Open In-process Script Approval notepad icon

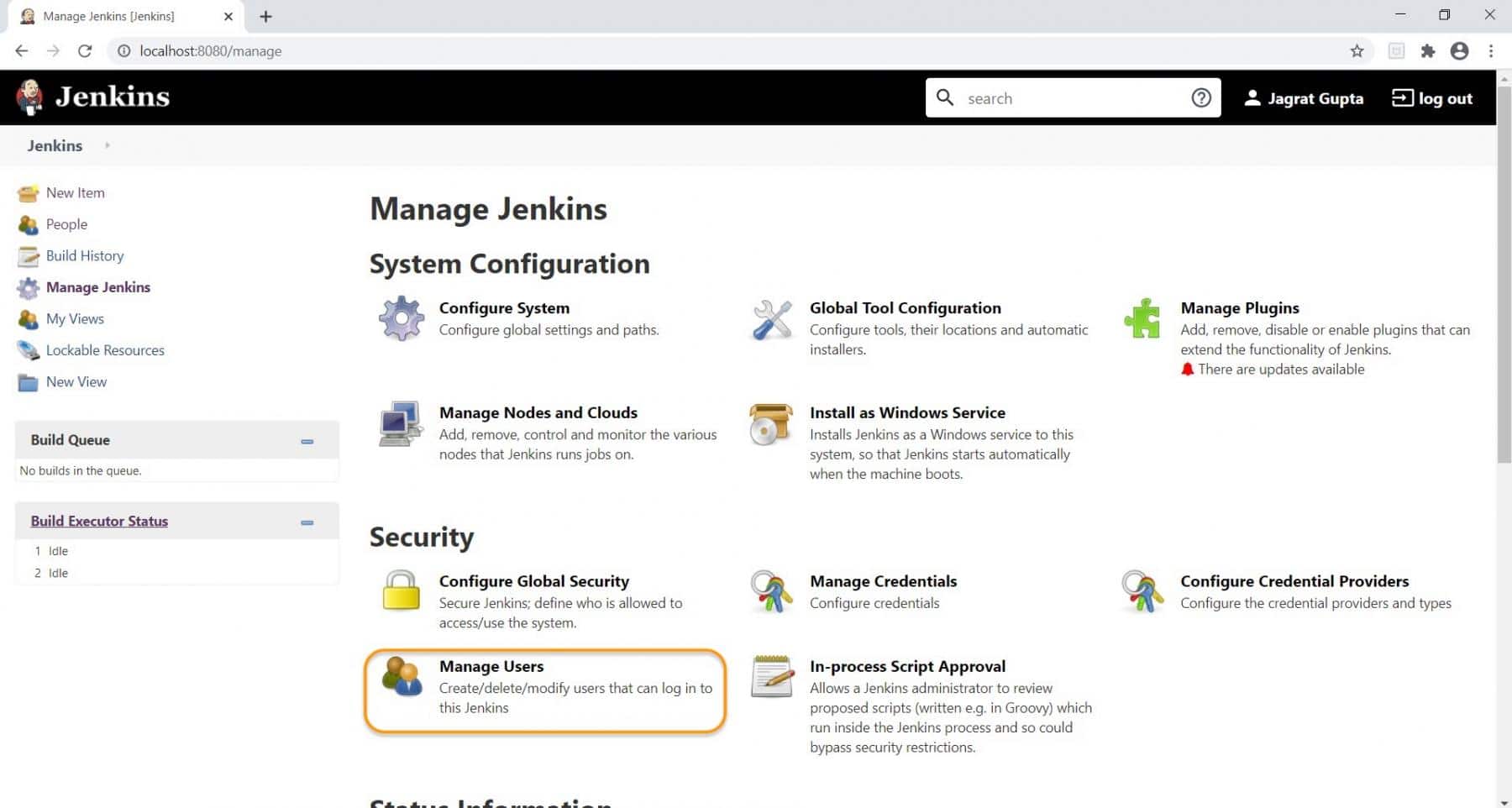(x=771, y=677)
